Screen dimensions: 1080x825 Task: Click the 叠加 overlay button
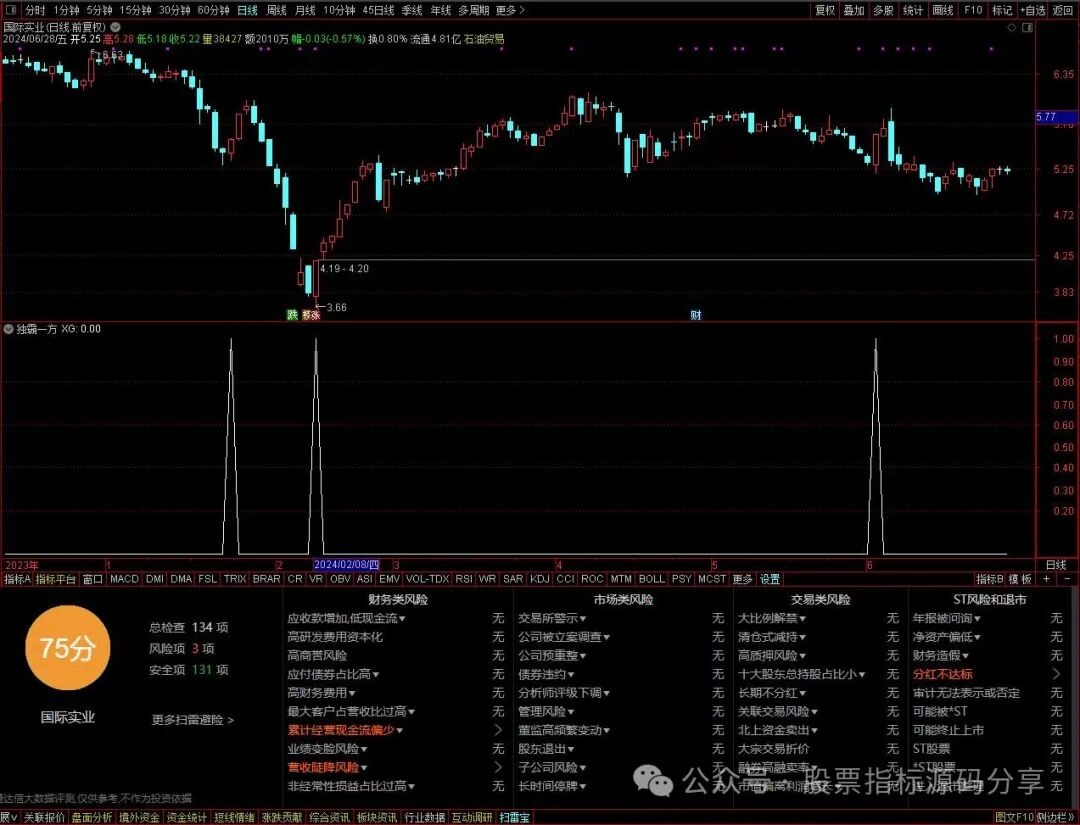[x=854, y=10]
